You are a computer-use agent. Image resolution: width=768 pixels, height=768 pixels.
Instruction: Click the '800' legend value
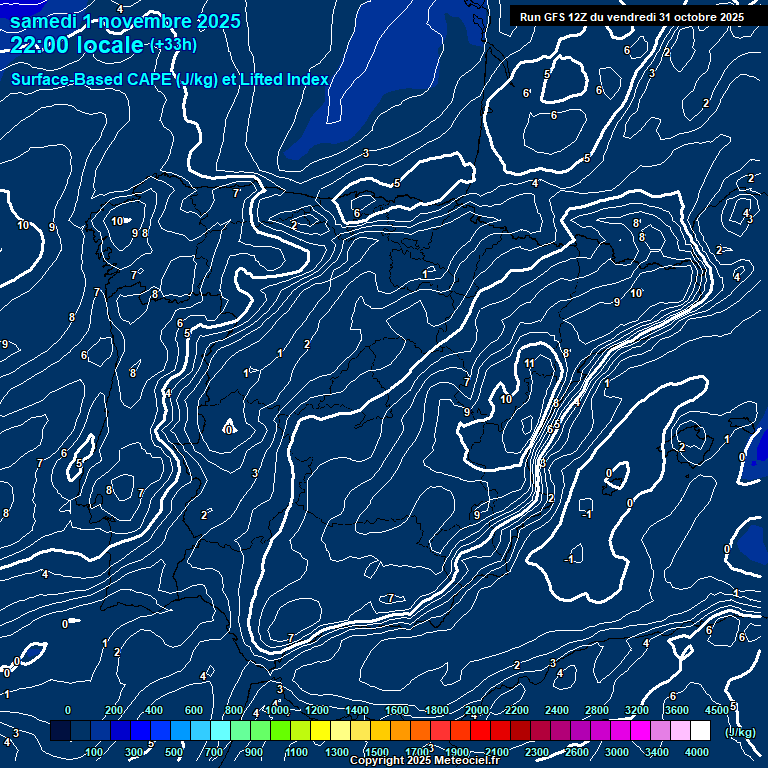[x=234, y=710]
